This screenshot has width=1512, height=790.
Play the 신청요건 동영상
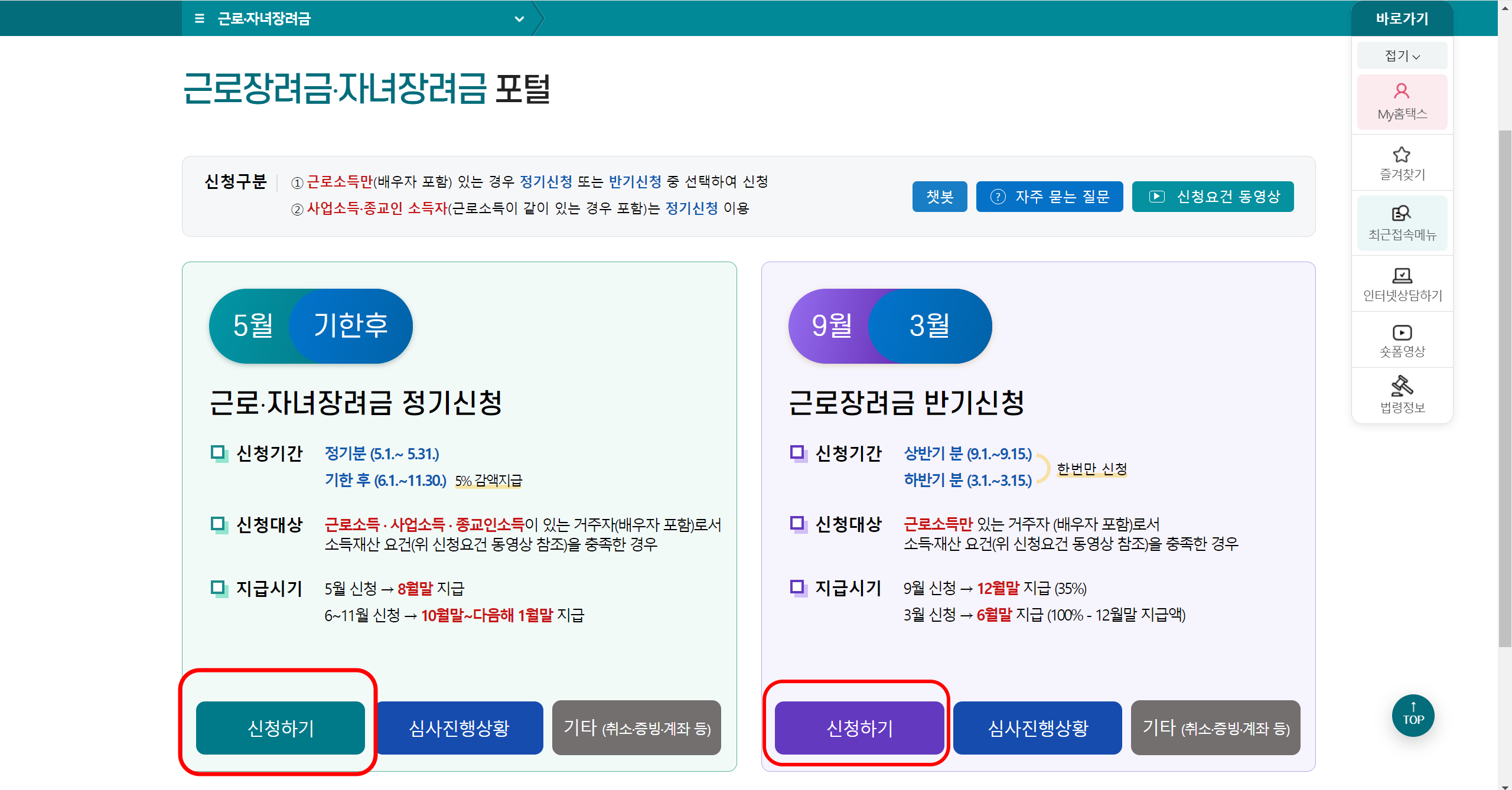(x=1213, y=197)
